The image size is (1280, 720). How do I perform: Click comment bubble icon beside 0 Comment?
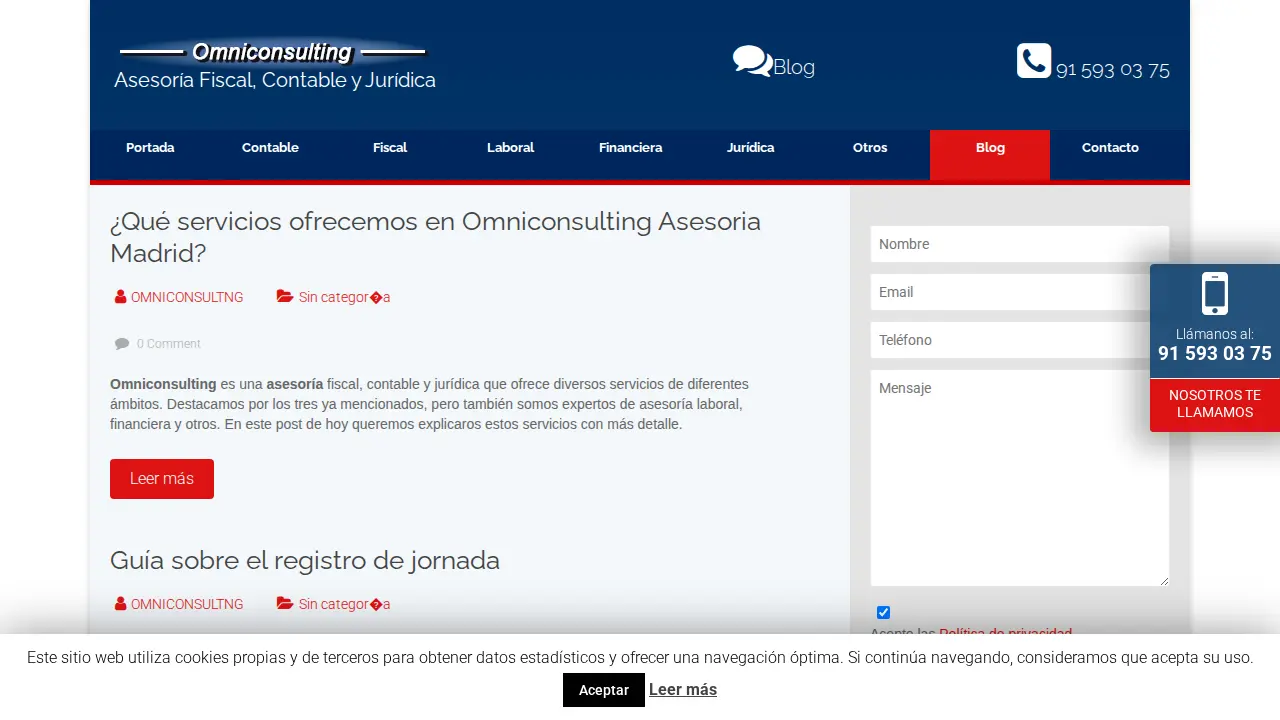tap(122, 344)
